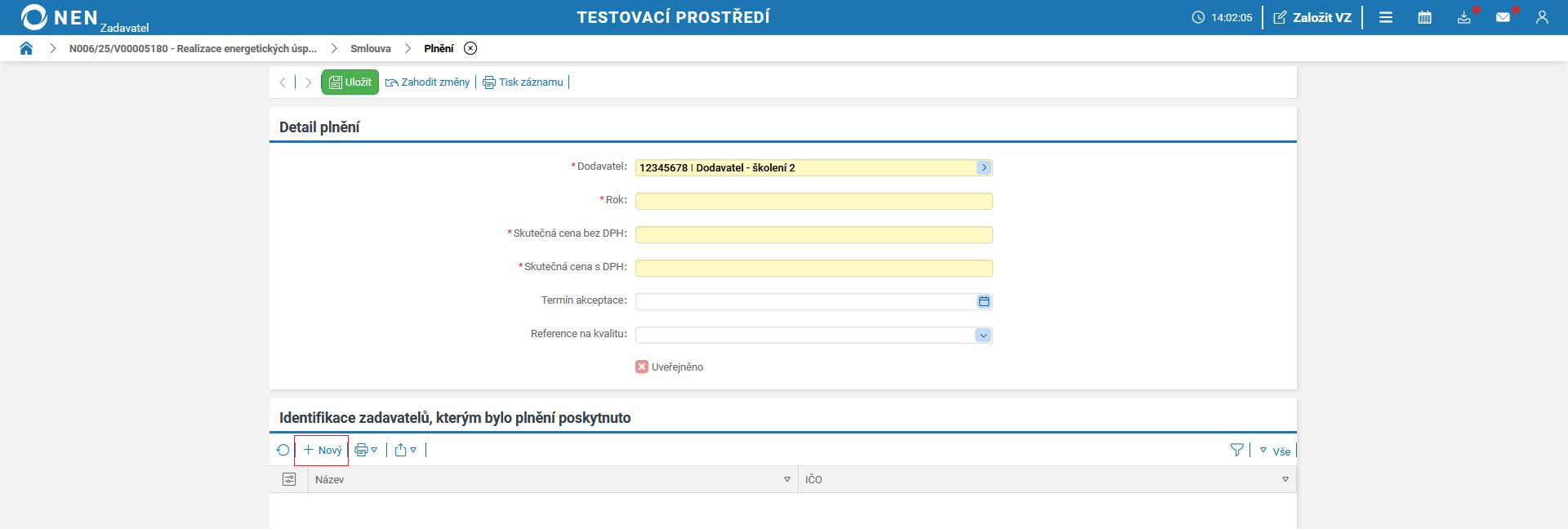
Task: Go to the home page icon
Action: tap(26, 48)
